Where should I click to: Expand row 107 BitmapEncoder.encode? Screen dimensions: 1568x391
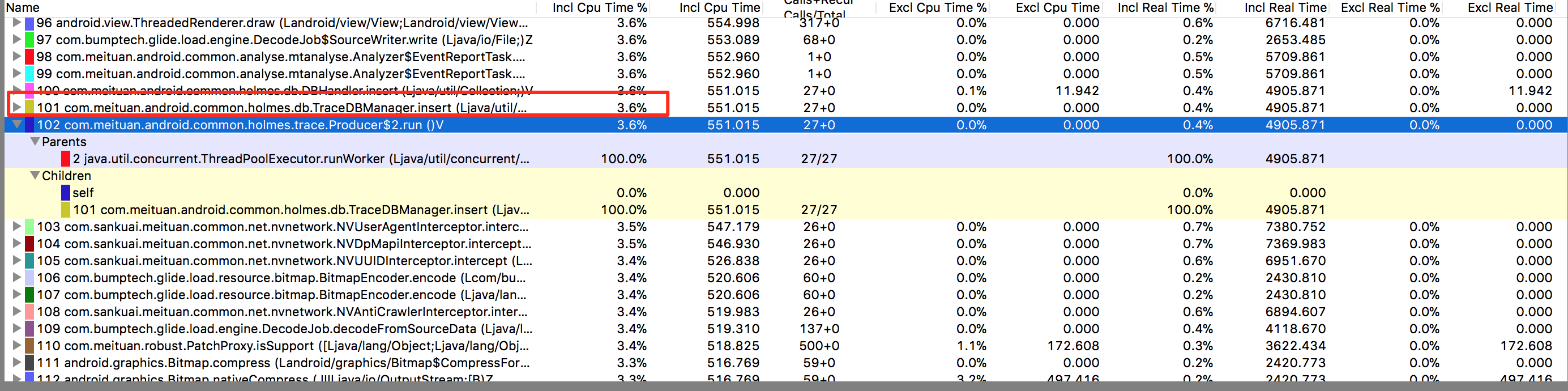16,295
